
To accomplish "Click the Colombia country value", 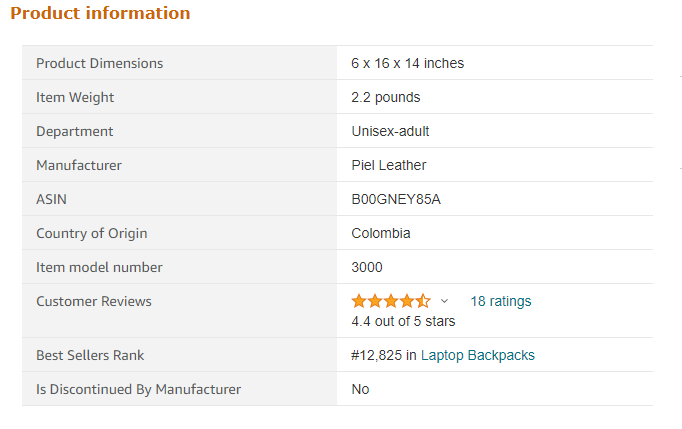I will click(x=381, y=233).
